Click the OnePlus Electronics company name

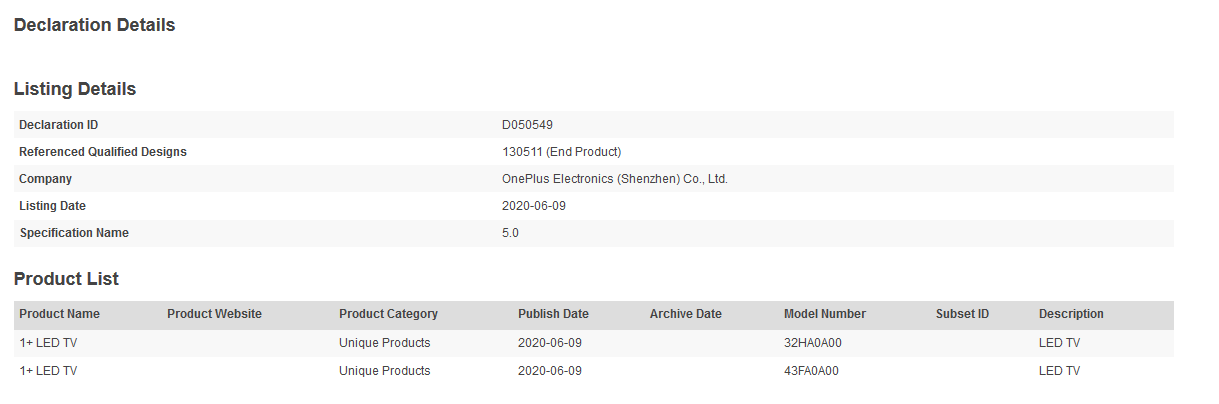coord(614,179)
